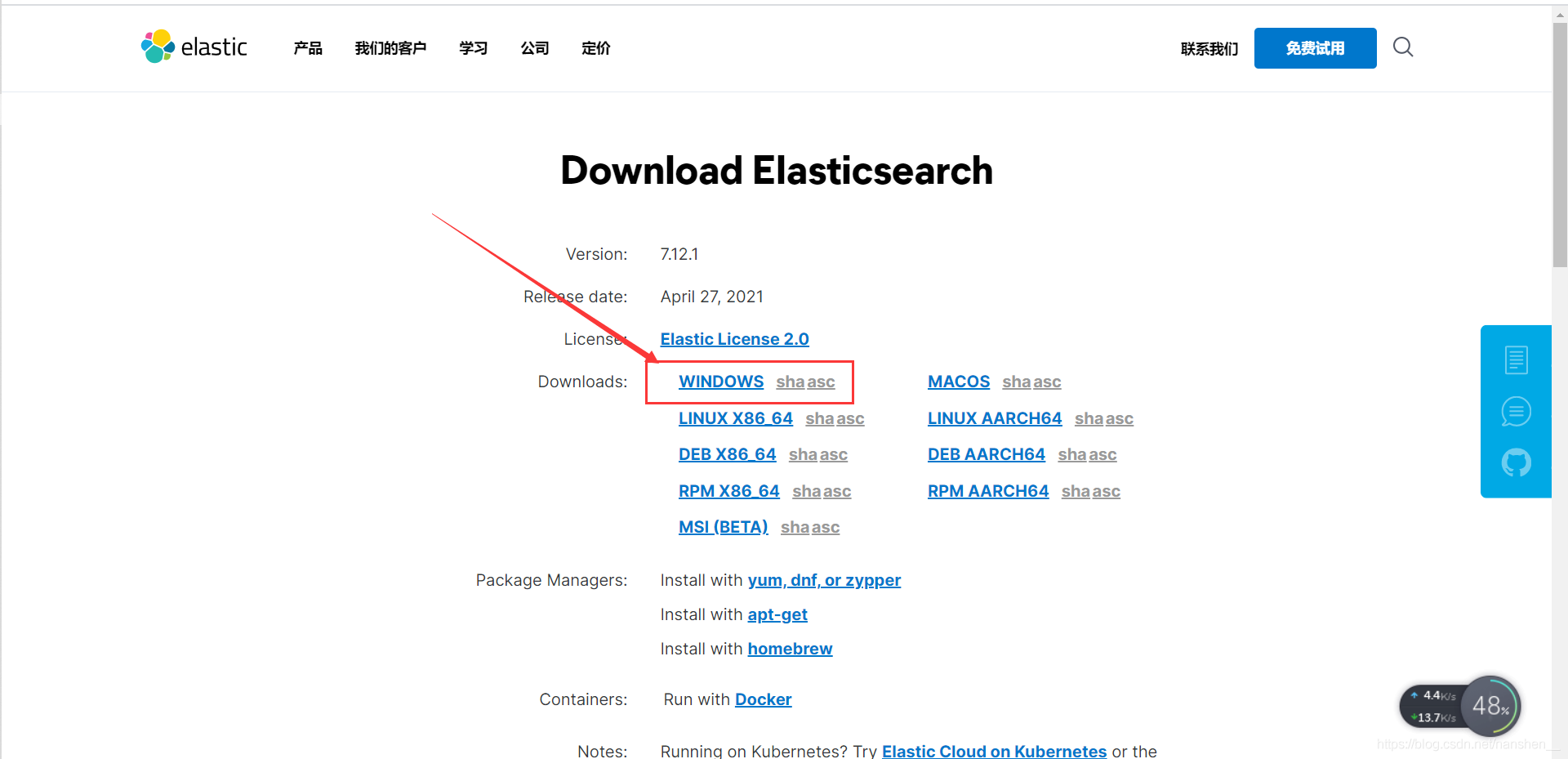Click the sha link next to LINUX AARCH64
Screen dimensions: 1568x759
click(x=1089, y=418)
